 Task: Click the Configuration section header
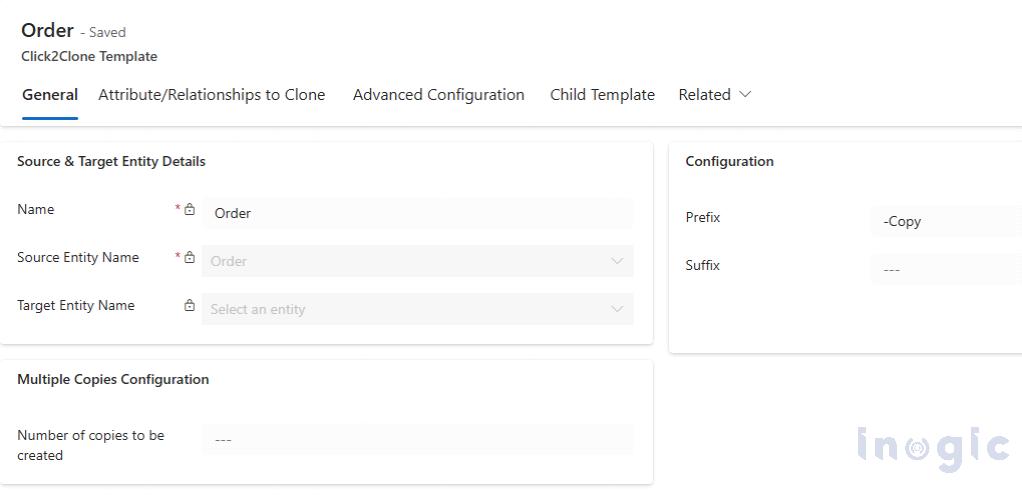(729, 161)
